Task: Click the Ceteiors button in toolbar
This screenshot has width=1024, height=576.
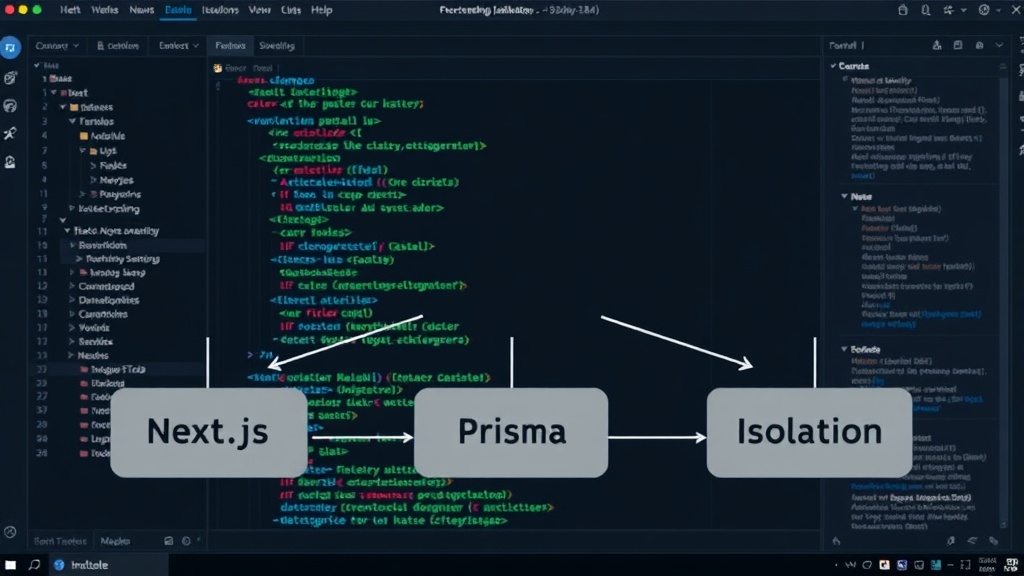Action: click(118, 46)
